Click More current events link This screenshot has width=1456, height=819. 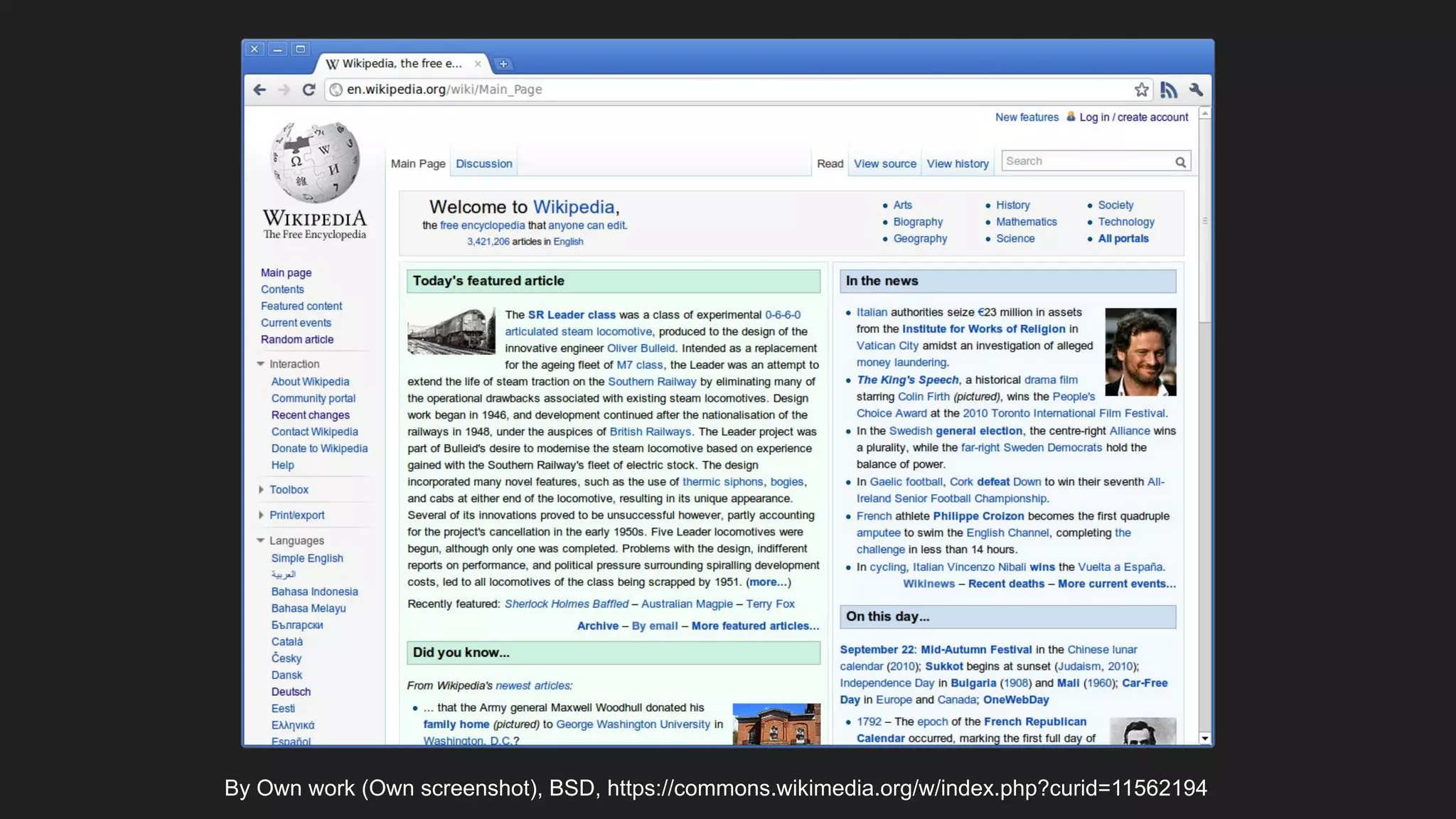(x=1117, y=584)
